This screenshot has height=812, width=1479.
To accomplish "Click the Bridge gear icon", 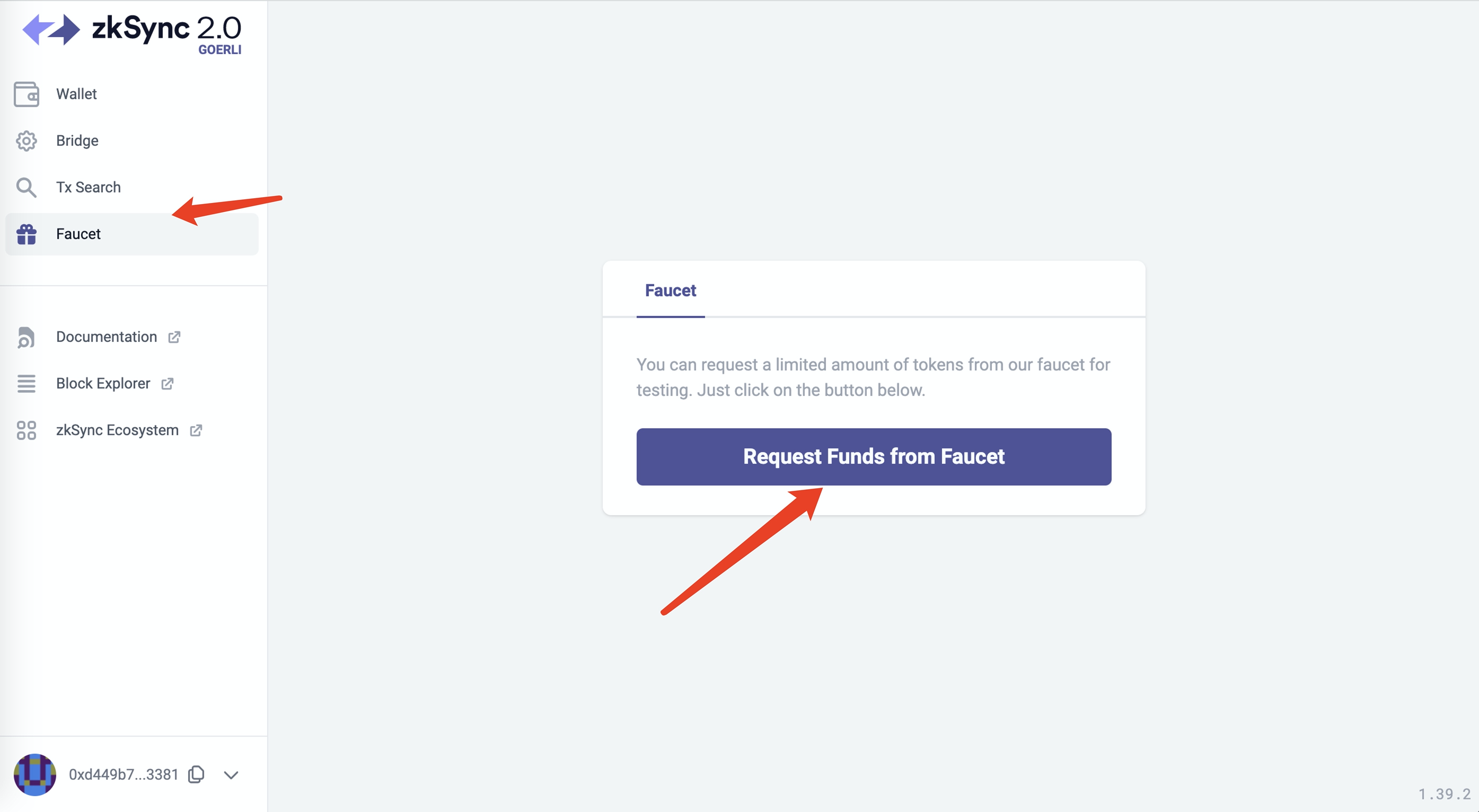I will (27, 140).
